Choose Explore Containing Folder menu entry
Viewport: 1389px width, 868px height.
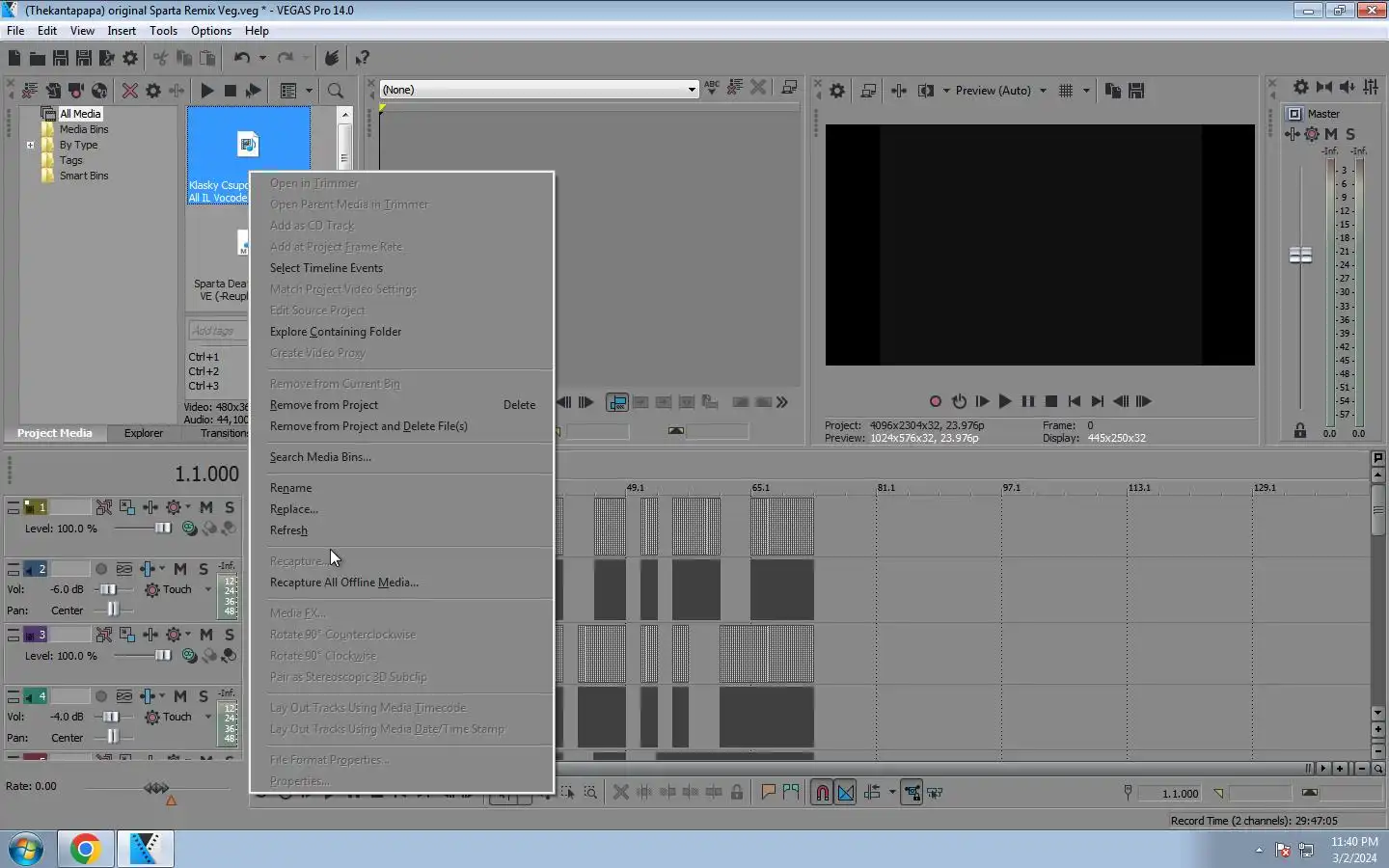pyautogui.click(x=336, y=332)
